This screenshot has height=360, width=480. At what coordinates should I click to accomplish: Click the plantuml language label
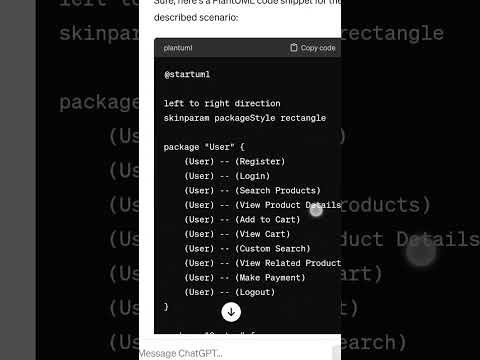tap(178, 48)
